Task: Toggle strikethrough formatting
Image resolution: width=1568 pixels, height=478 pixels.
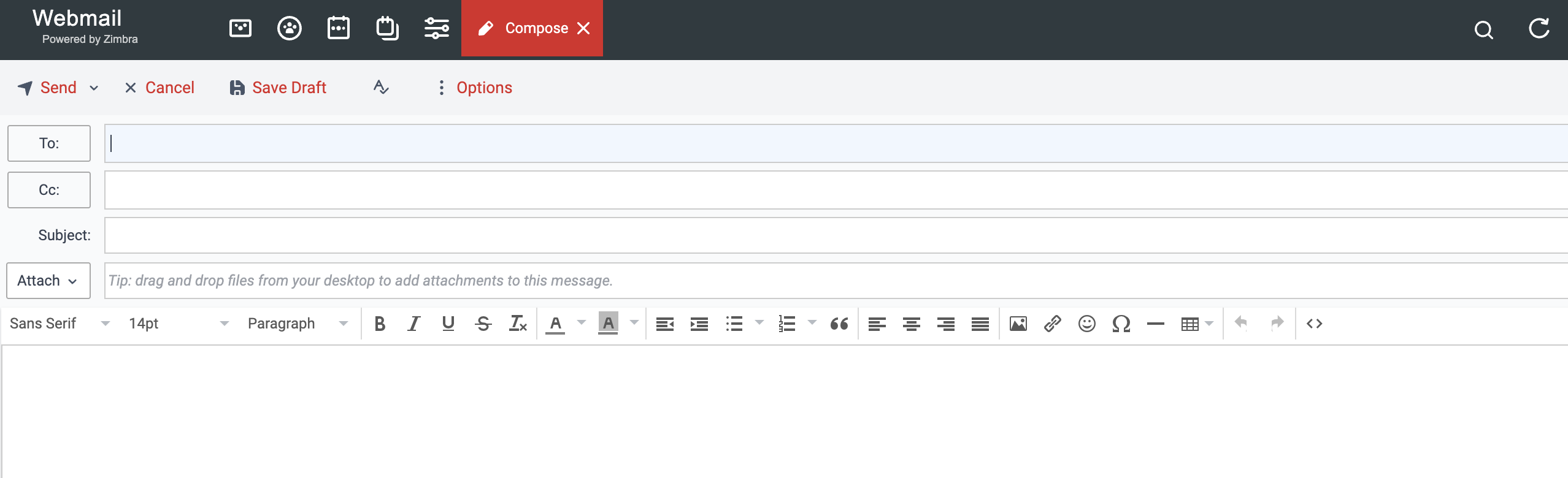Action: [x=483, y=324]
